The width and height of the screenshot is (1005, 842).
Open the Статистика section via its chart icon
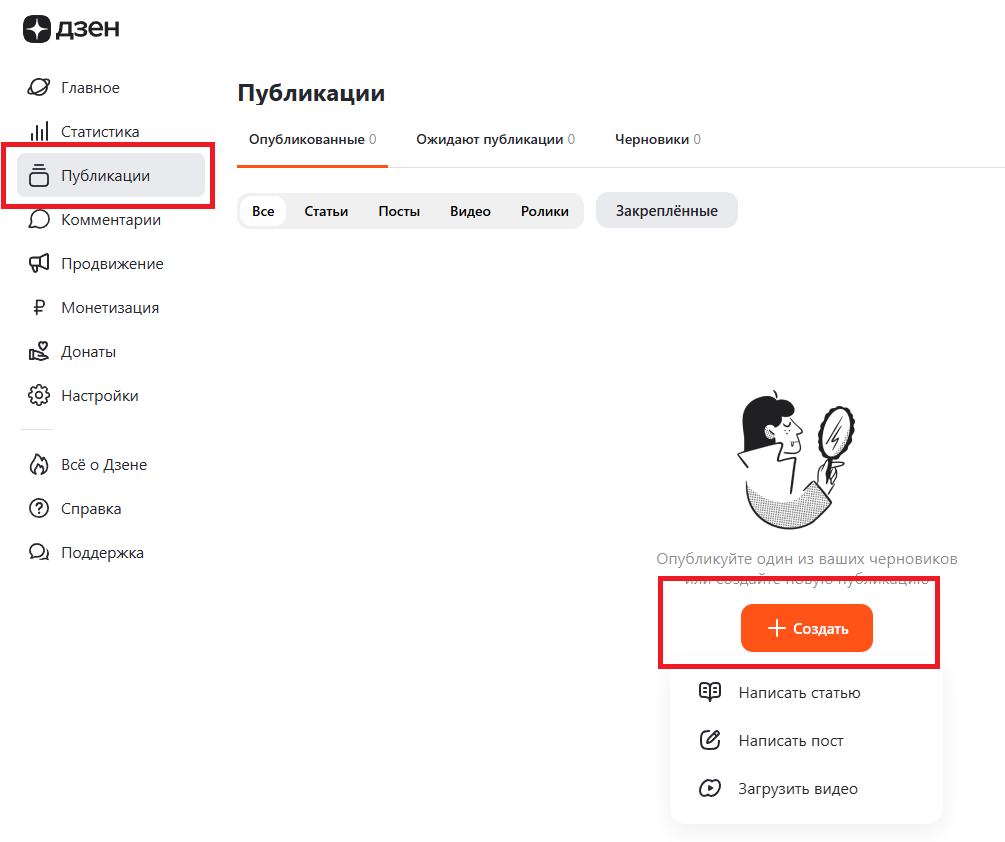[x=37, y=131]
